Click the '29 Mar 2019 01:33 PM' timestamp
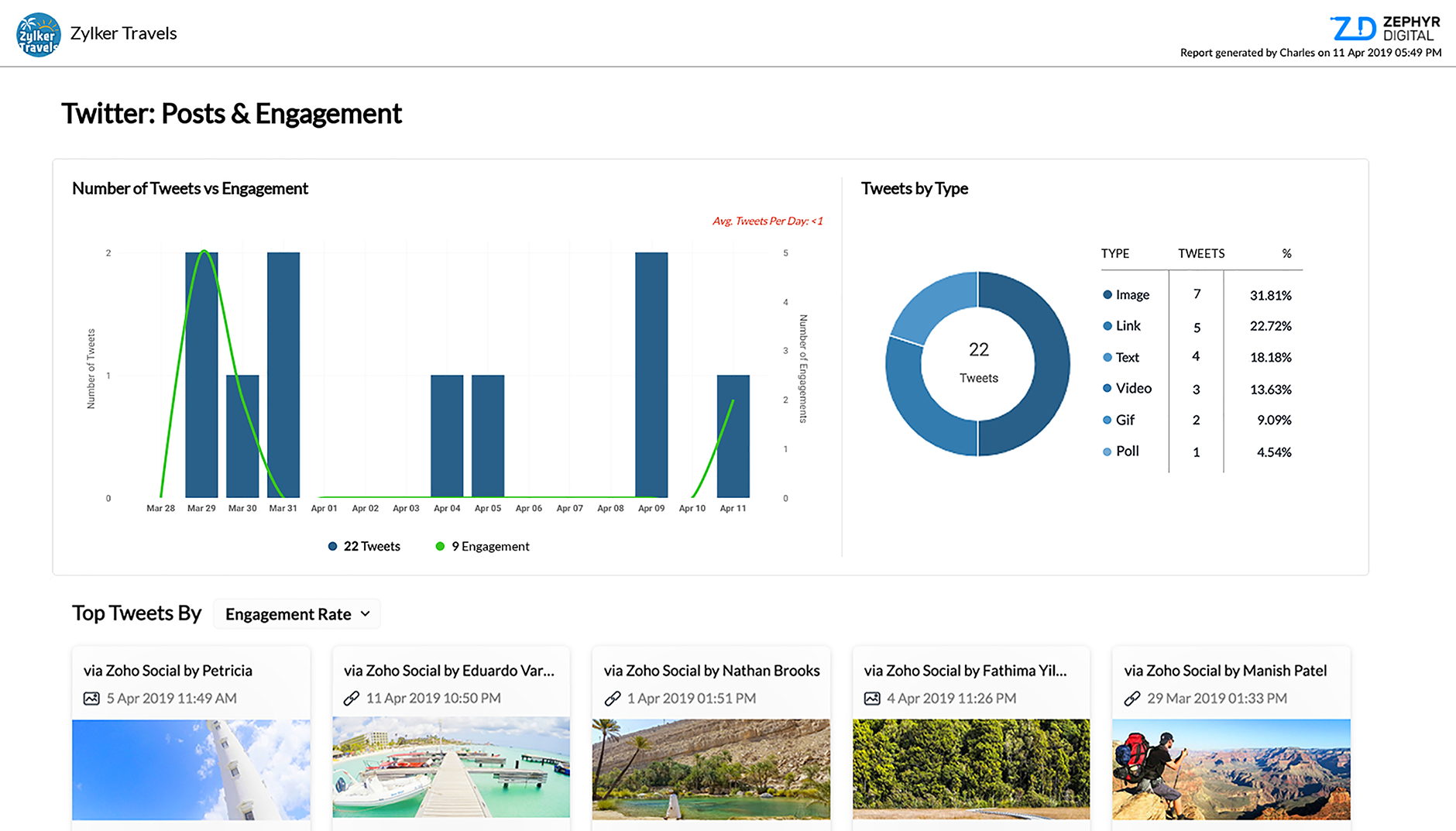This screenshot has width=1456, height=831. tap(1217, 699)
